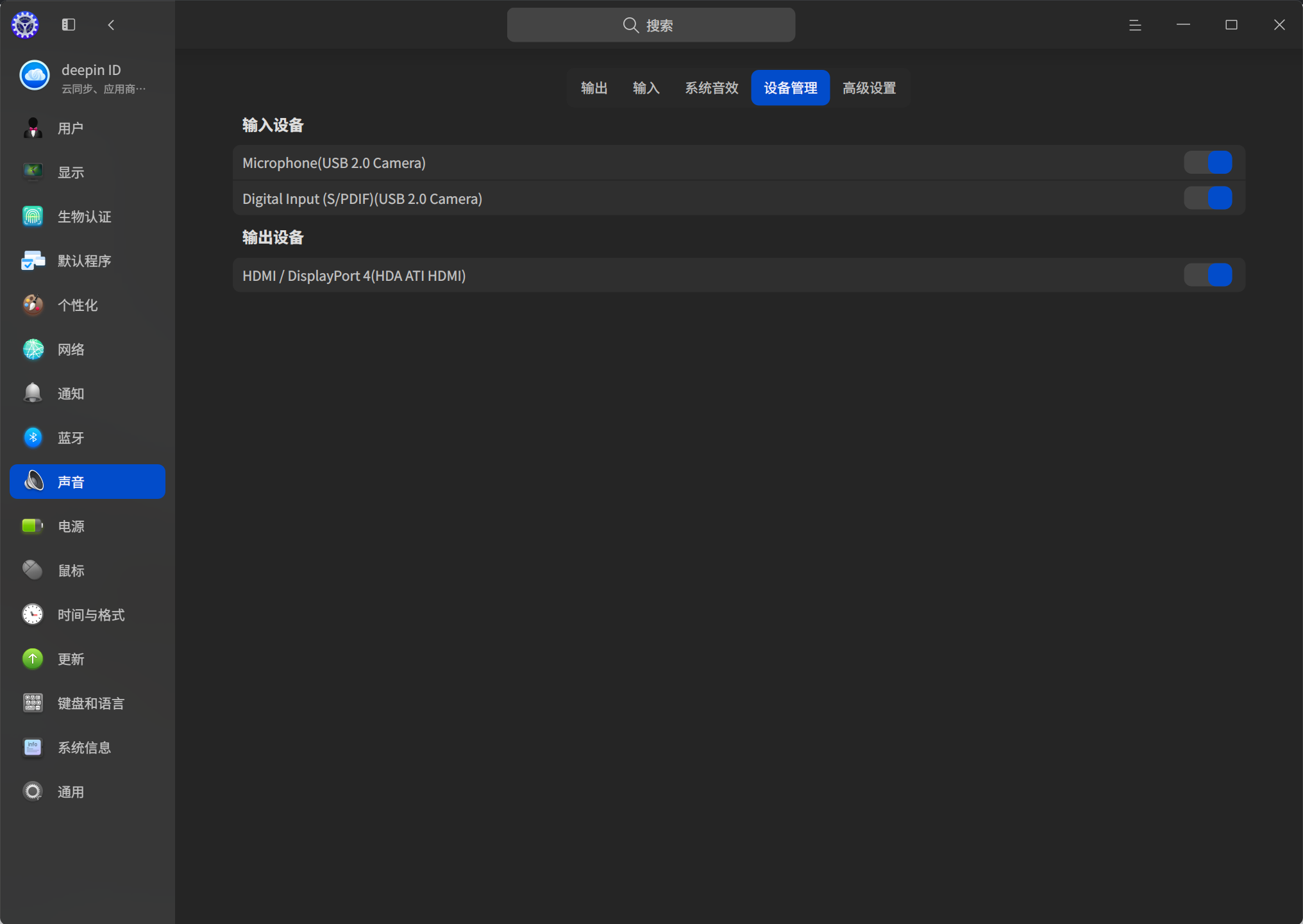The width and height of the screenshot is (1303, 924).
Task: Click the Time and Format (时间与格式) clock icon
Action: pyautogui.click(x=33, y=614)
